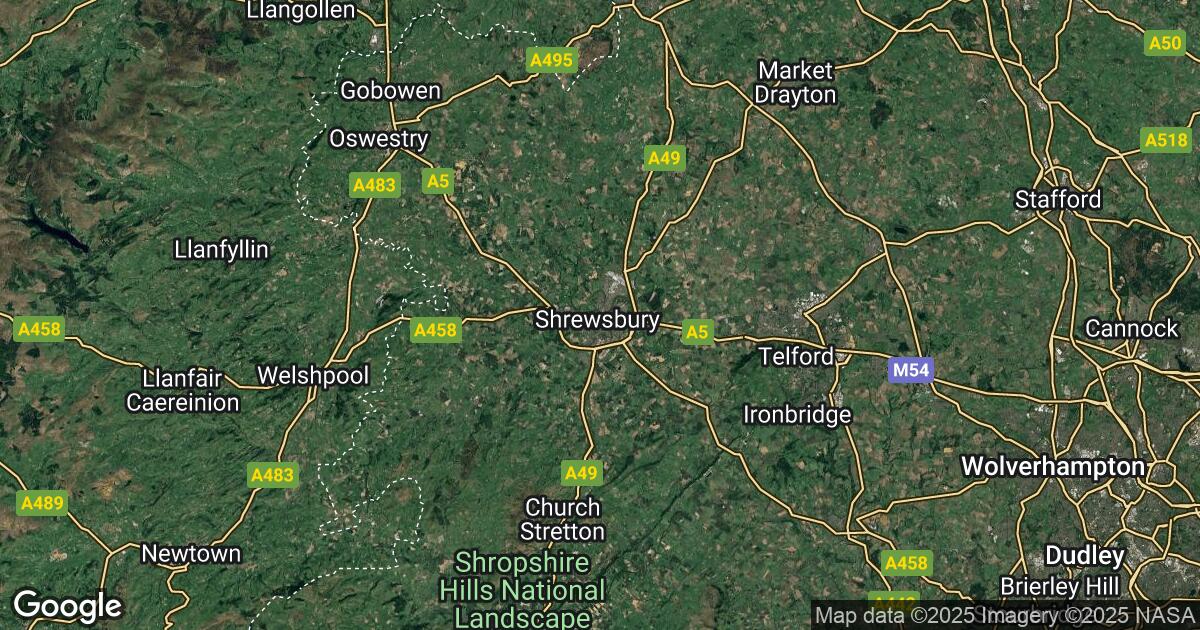Click the Stafford town label
The image size is (1200, 630).
[x=1058, y=199]
